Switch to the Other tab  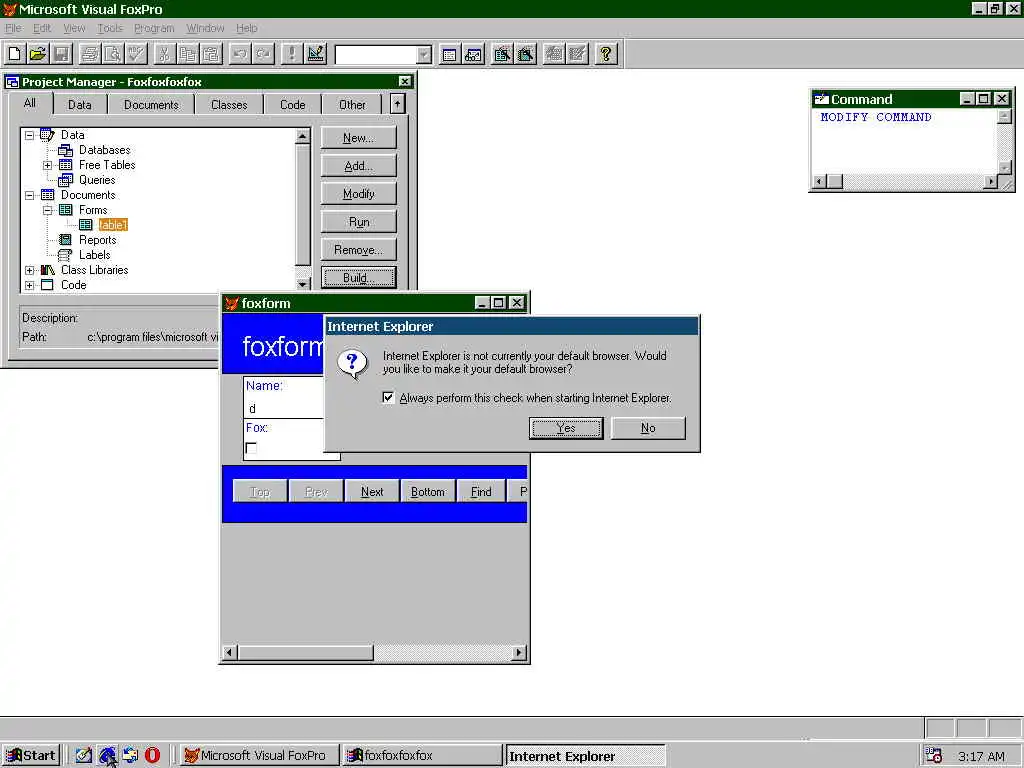coord(352,104)
